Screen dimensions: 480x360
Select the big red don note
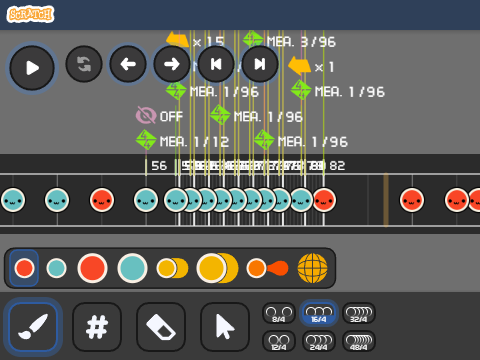[x=92, y=268]
